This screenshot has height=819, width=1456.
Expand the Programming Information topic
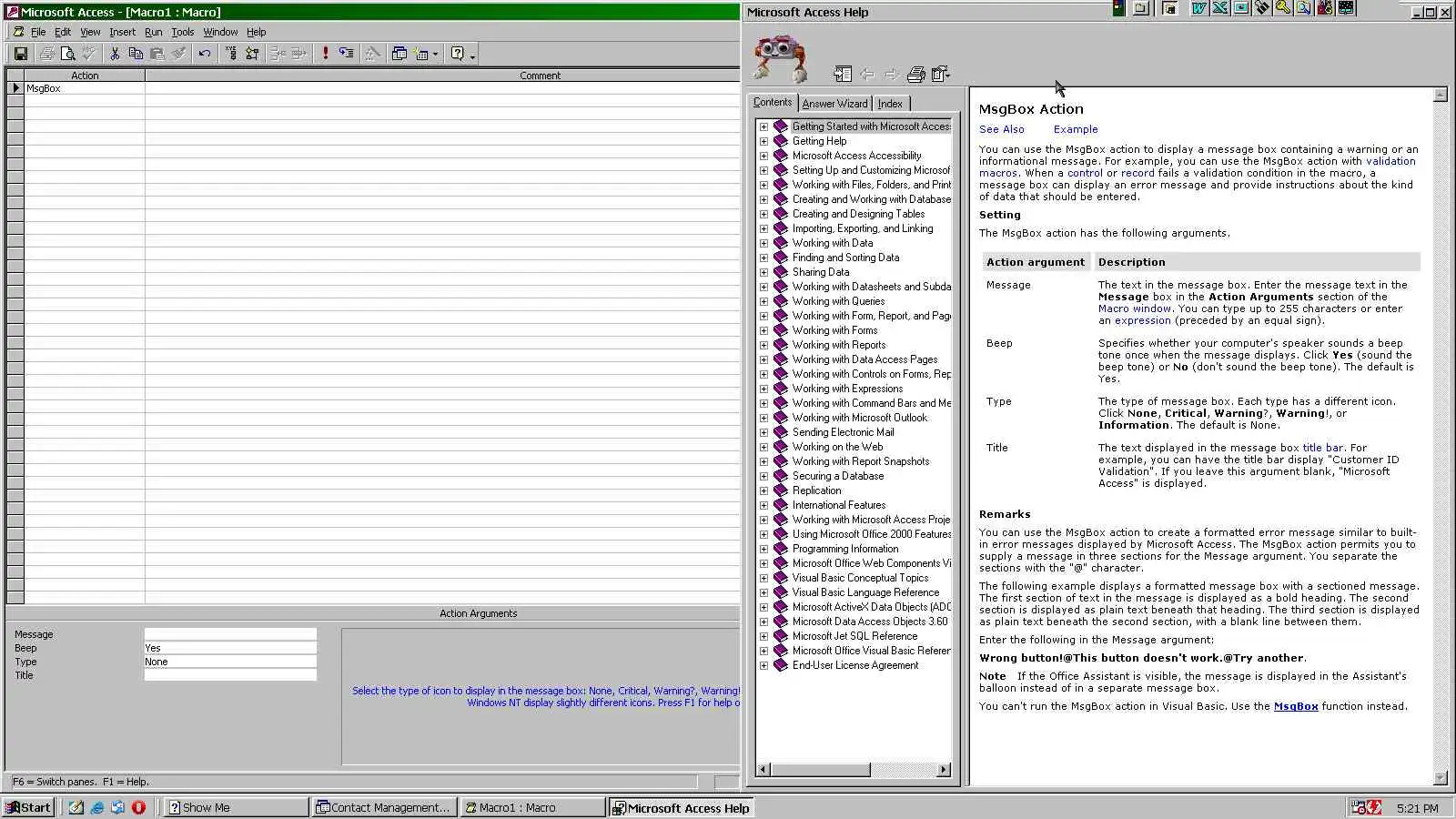(764, 549)
